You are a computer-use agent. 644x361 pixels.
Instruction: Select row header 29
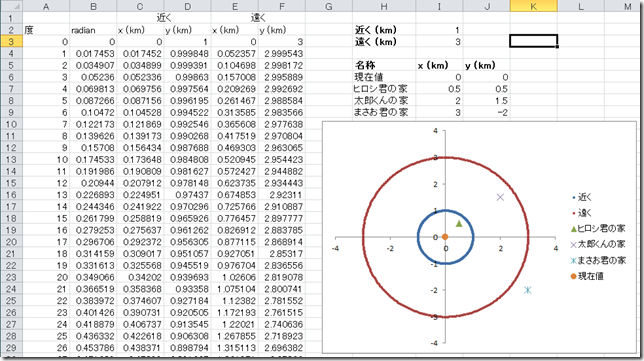11,348
